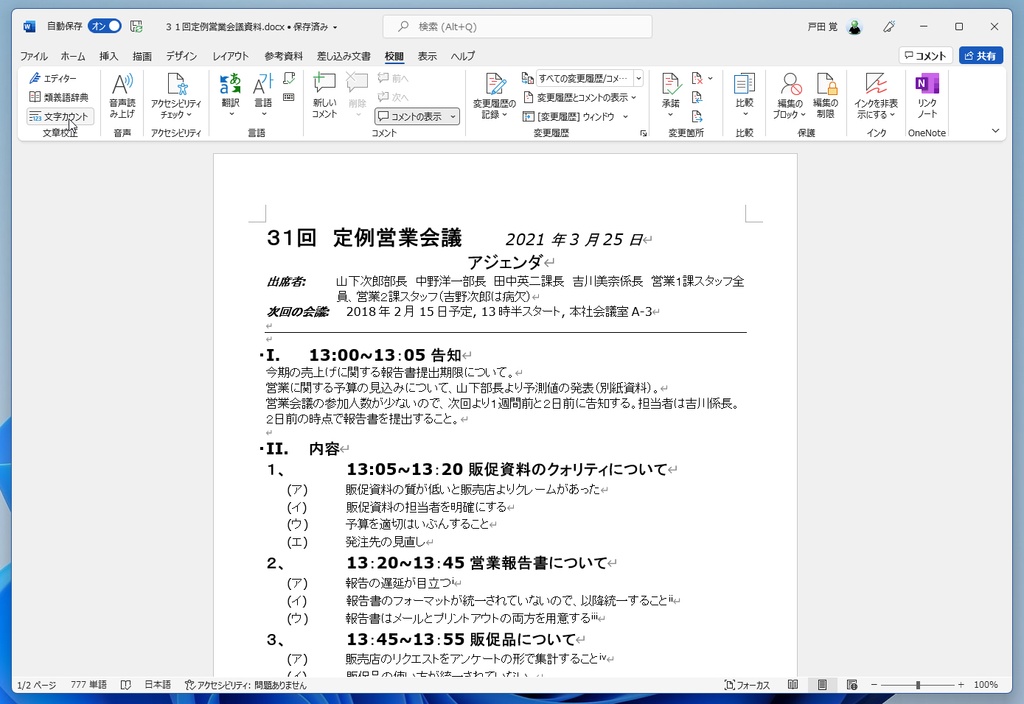Switch to the 描画 tab
Screen dimensions: 1024x704
pos(142,56)
